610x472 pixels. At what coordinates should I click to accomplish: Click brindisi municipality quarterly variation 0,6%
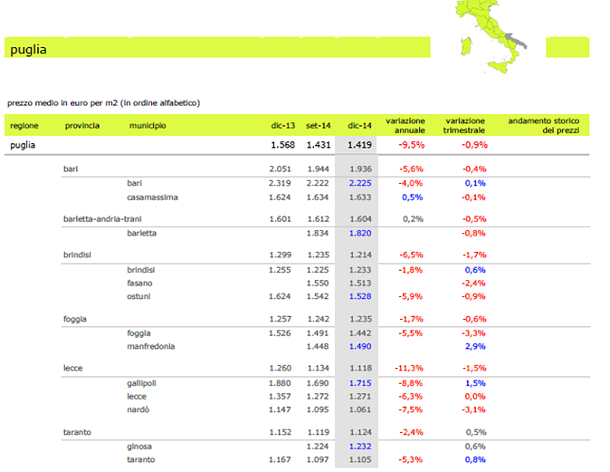pyautogui.click(x=475, y=270)
